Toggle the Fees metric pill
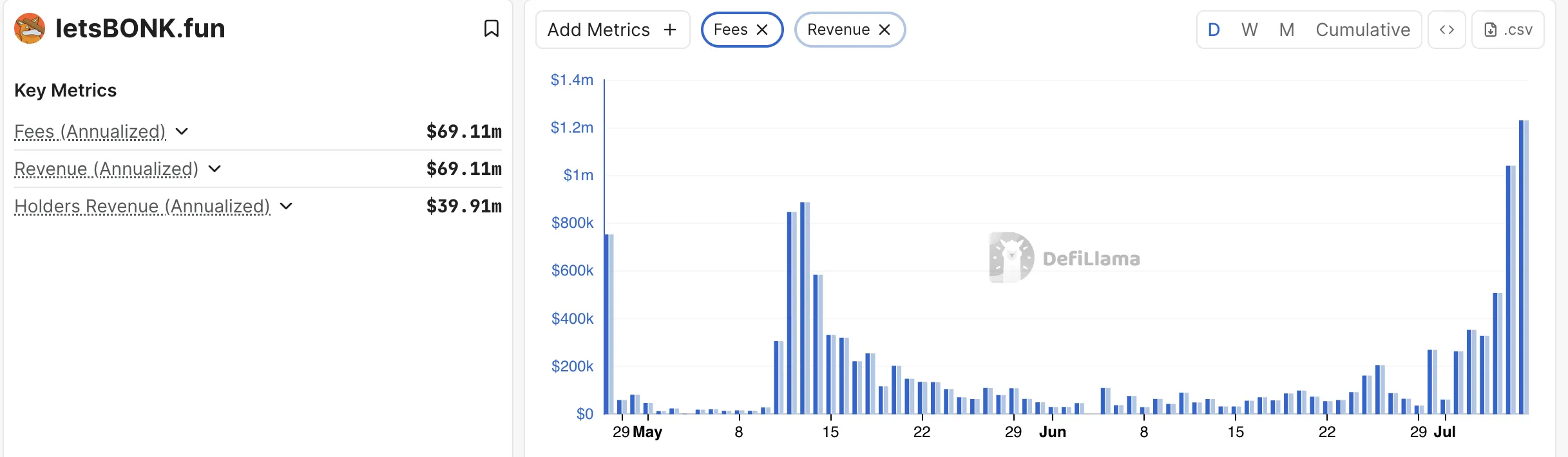Viewport: 1568px width, 457px height. 731,30
